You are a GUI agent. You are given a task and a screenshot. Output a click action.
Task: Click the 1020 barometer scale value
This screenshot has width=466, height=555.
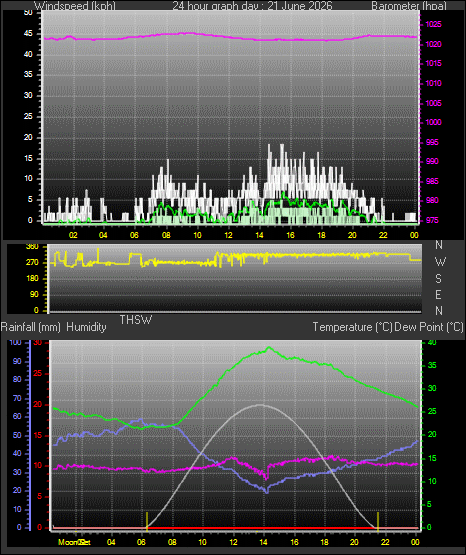click(x=433, y=45)
